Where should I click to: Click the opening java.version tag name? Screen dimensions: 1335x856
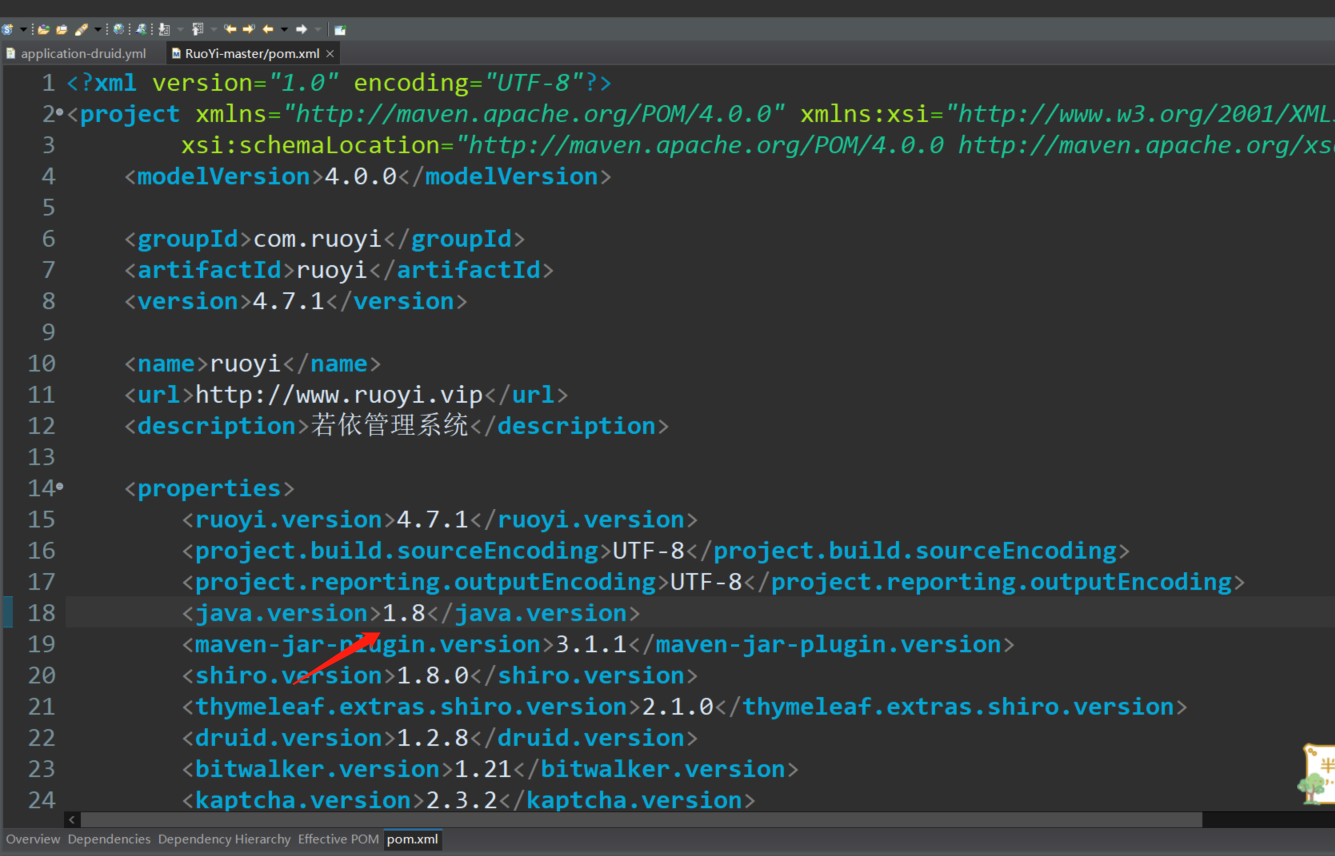click(x=281, y=613)
